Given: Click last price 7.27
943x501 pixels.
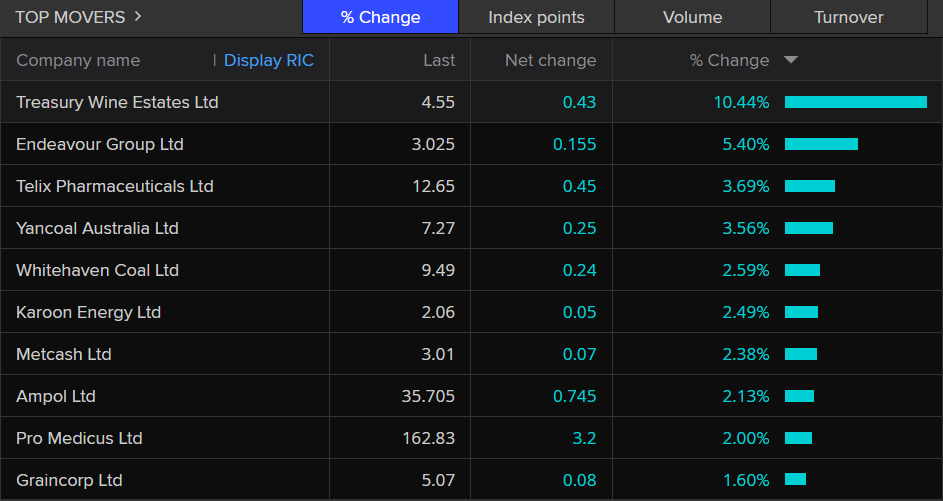Looking at the screenshot, I should pyautogui.click(x=438, y=228).
